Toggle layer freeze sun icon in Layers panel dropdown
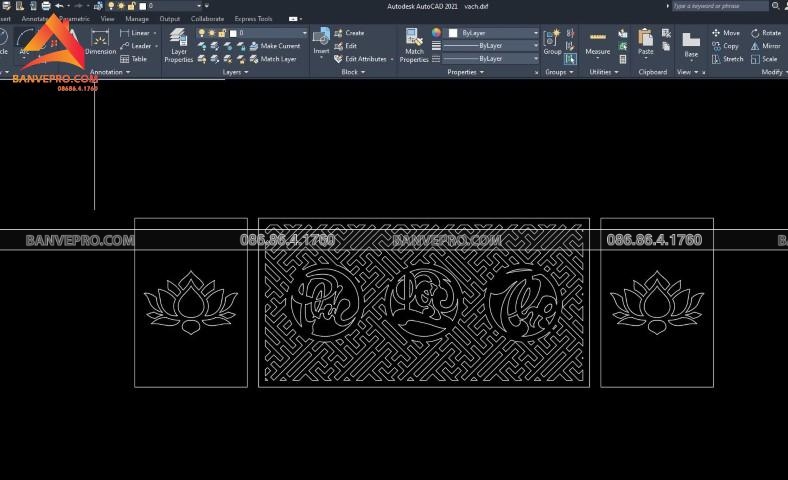 click(x=212, y=33)
